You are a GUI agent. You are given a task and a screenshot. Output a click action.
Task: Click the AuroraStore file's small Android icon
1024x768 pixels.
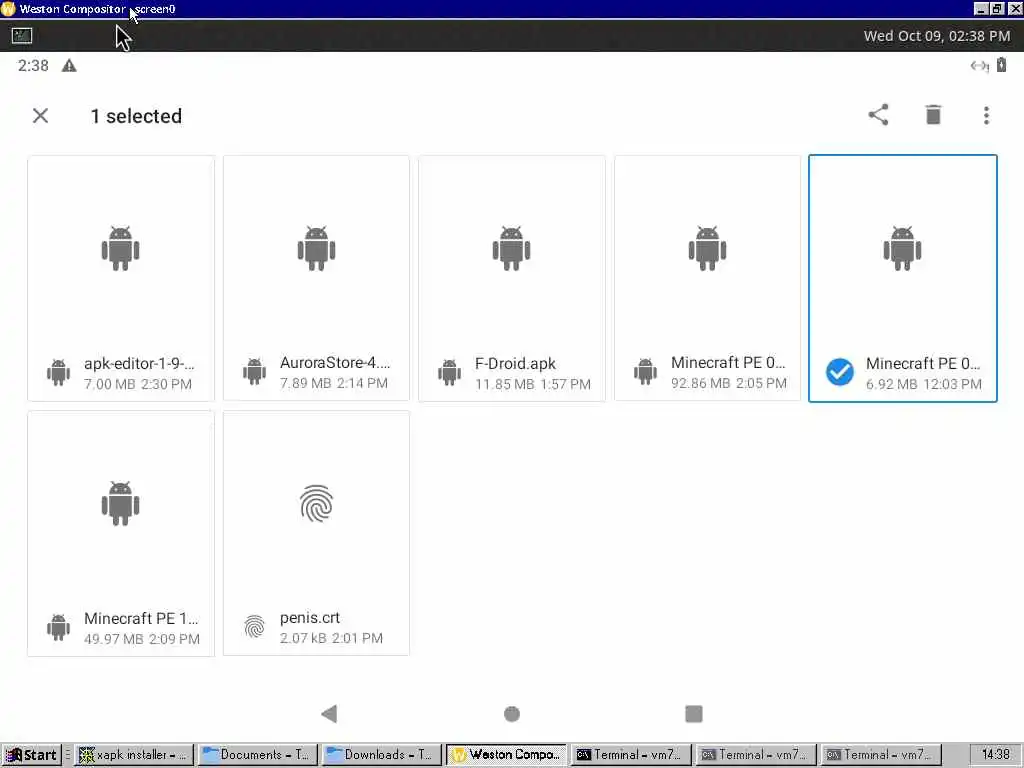[254, 372]
